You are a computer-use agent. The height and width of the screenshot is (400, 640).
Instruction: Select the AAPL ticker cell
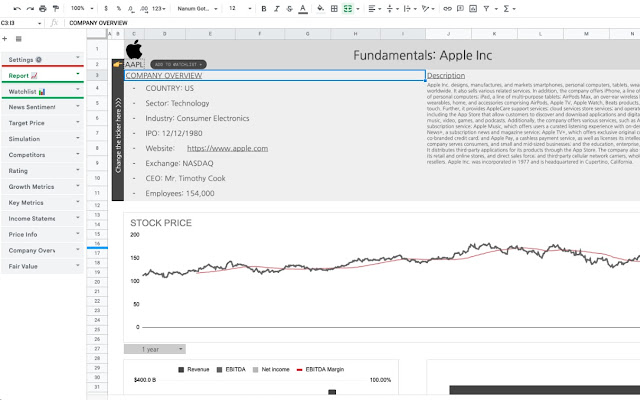click(134, 64)
